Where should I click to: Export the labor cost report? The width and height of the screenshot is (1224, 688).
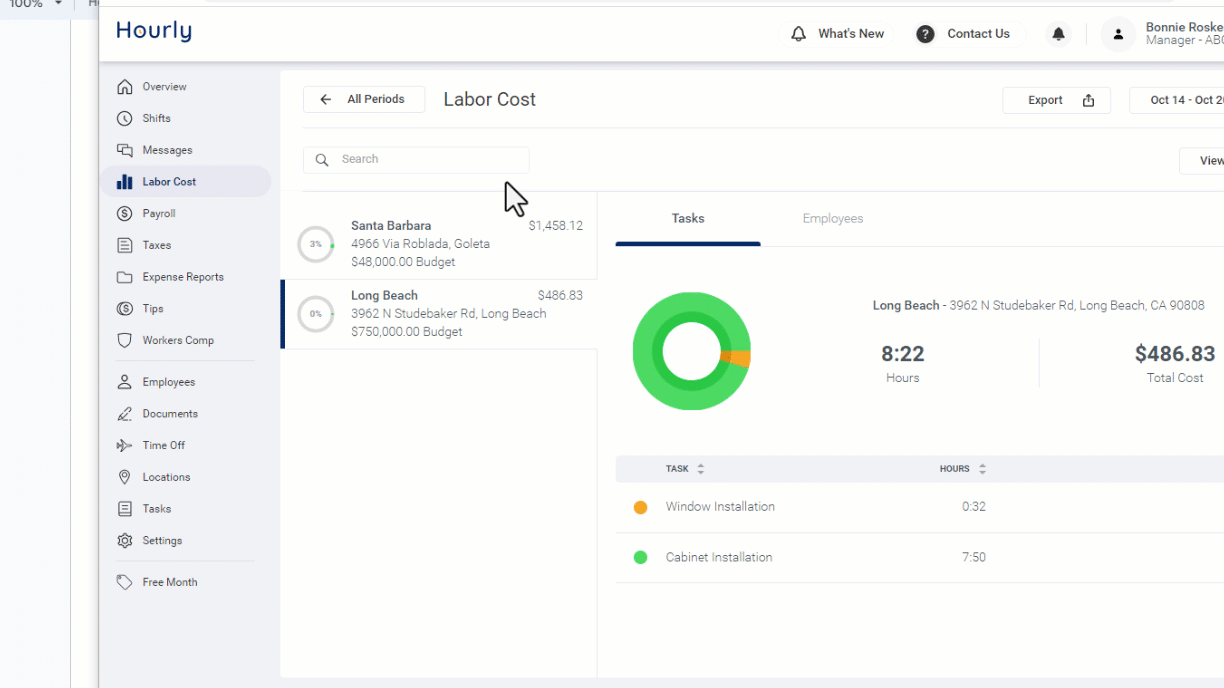click(1056, 100)
